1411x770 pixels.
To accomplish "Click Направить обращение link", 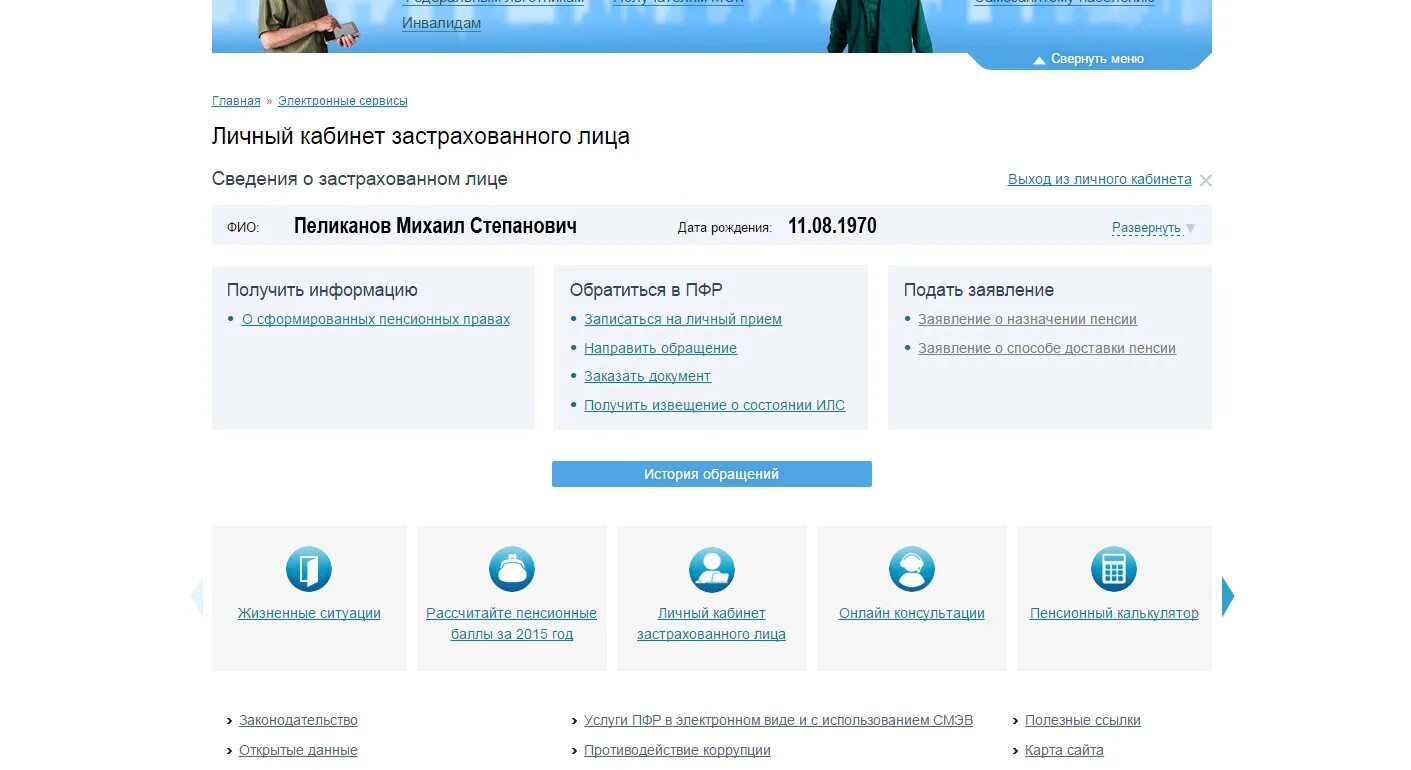I will tap(661, 348).
